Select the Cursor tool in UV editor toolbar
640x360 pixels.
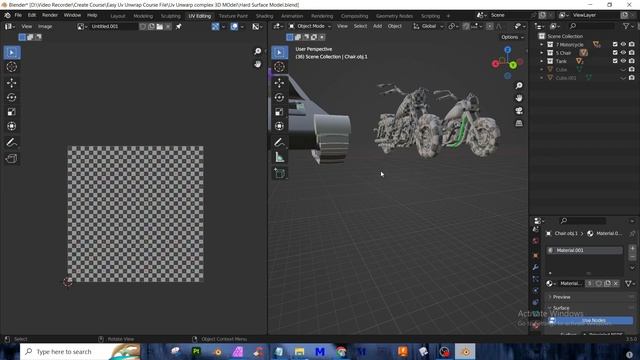point(11,67)
